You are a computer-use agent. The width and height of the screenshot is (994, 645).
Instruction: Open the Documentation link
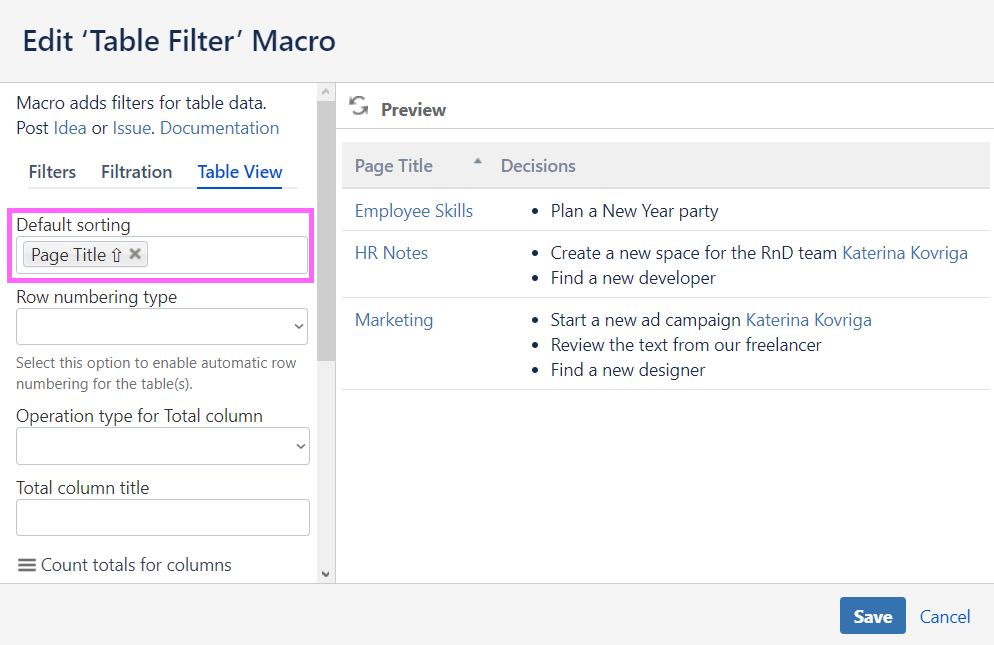coord(219,128)
